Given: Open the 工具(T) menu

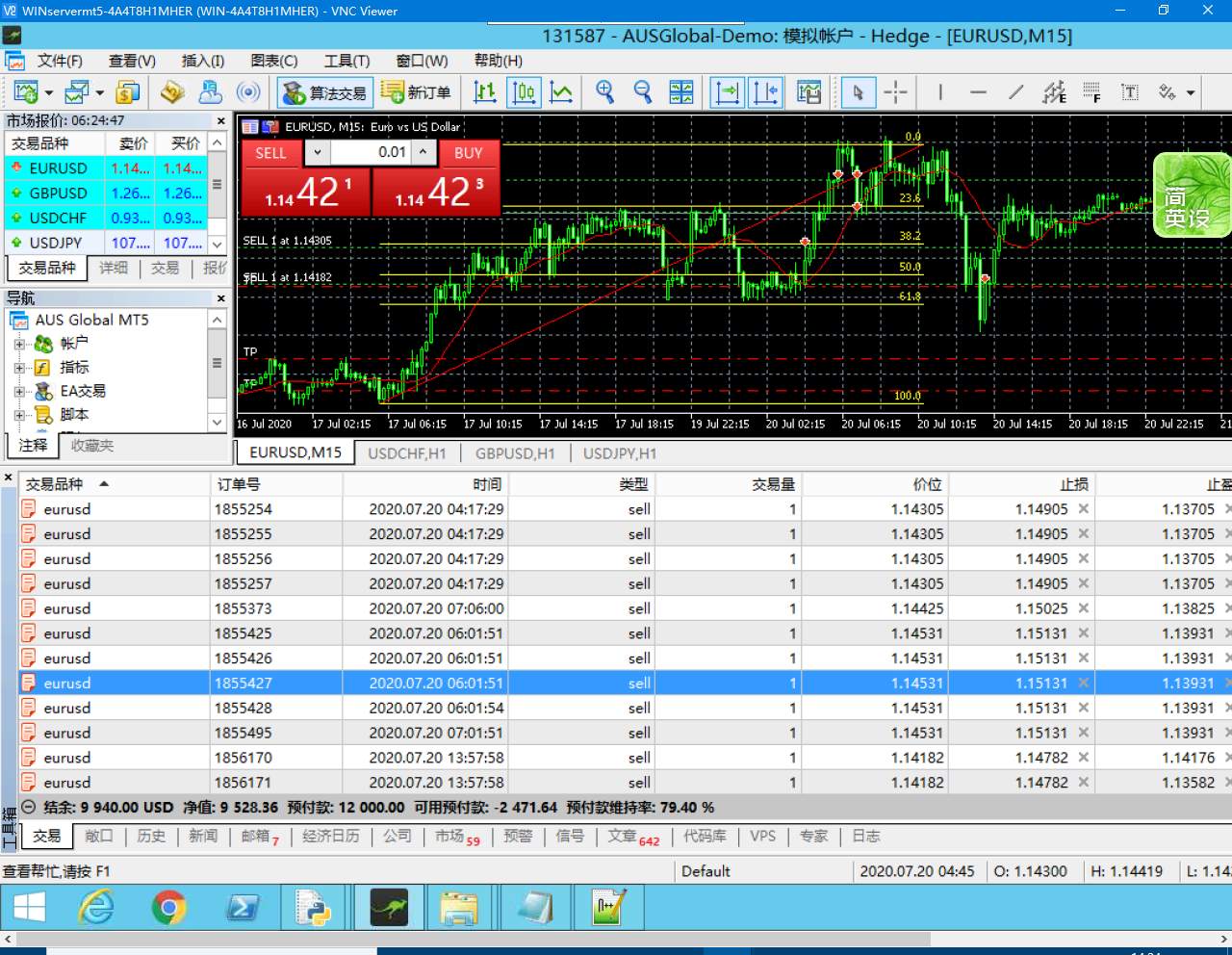Looking at the screenshot, I should [x=346, y=61].
